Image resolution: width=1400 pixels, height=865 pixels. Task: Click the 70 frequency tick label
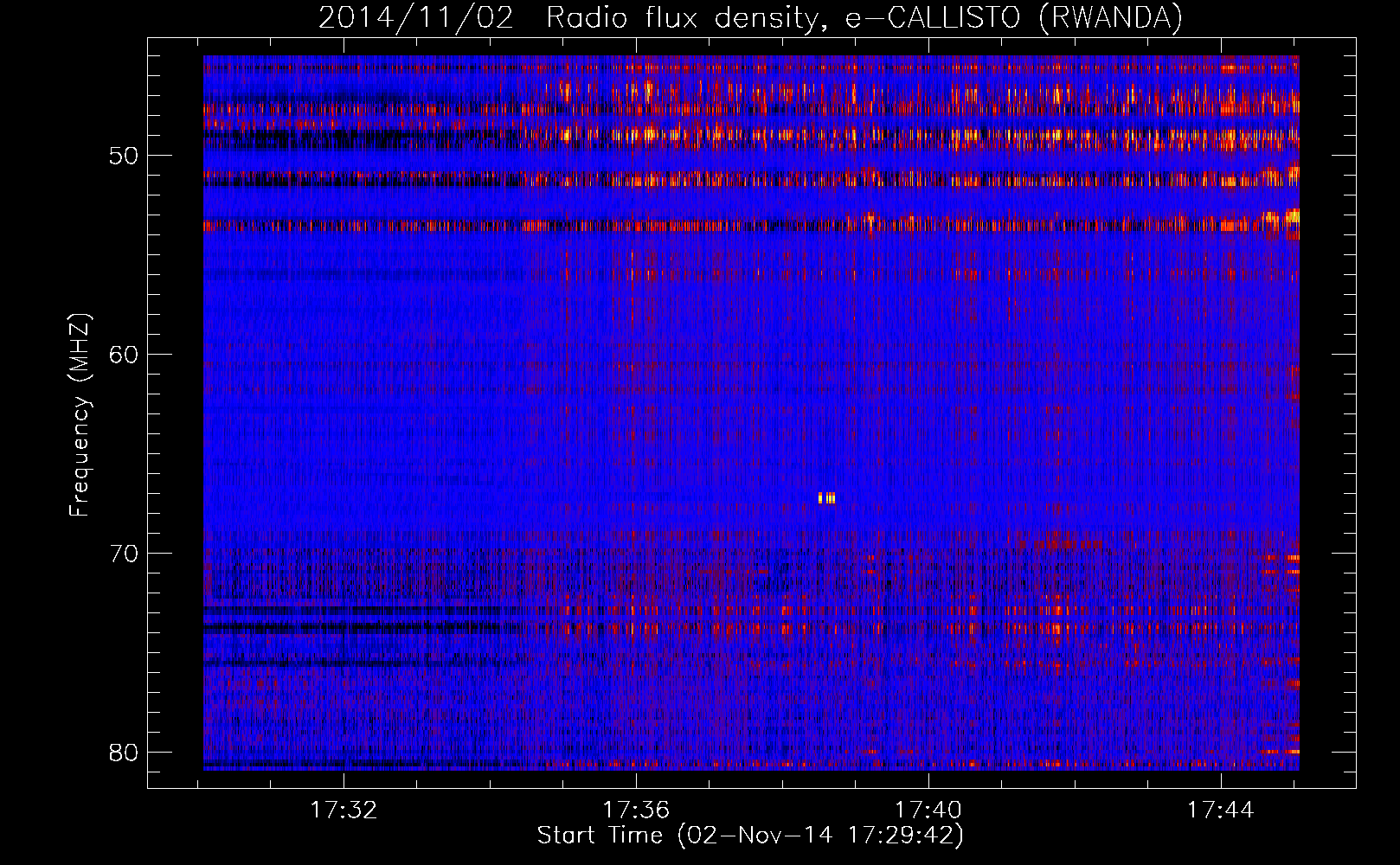125,554
